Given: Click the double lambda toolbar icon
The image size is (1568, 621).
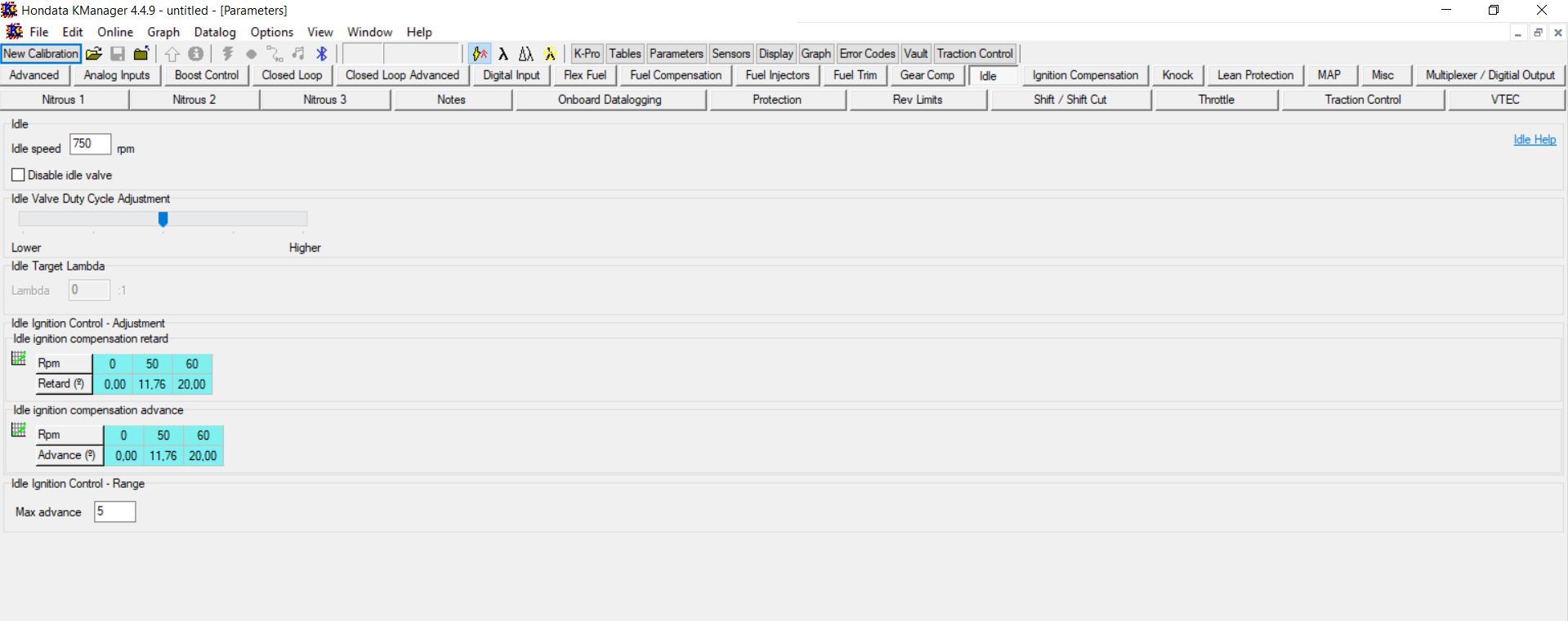Looking at the screenshot, I should pyautogui.click(x=526, y=54).
